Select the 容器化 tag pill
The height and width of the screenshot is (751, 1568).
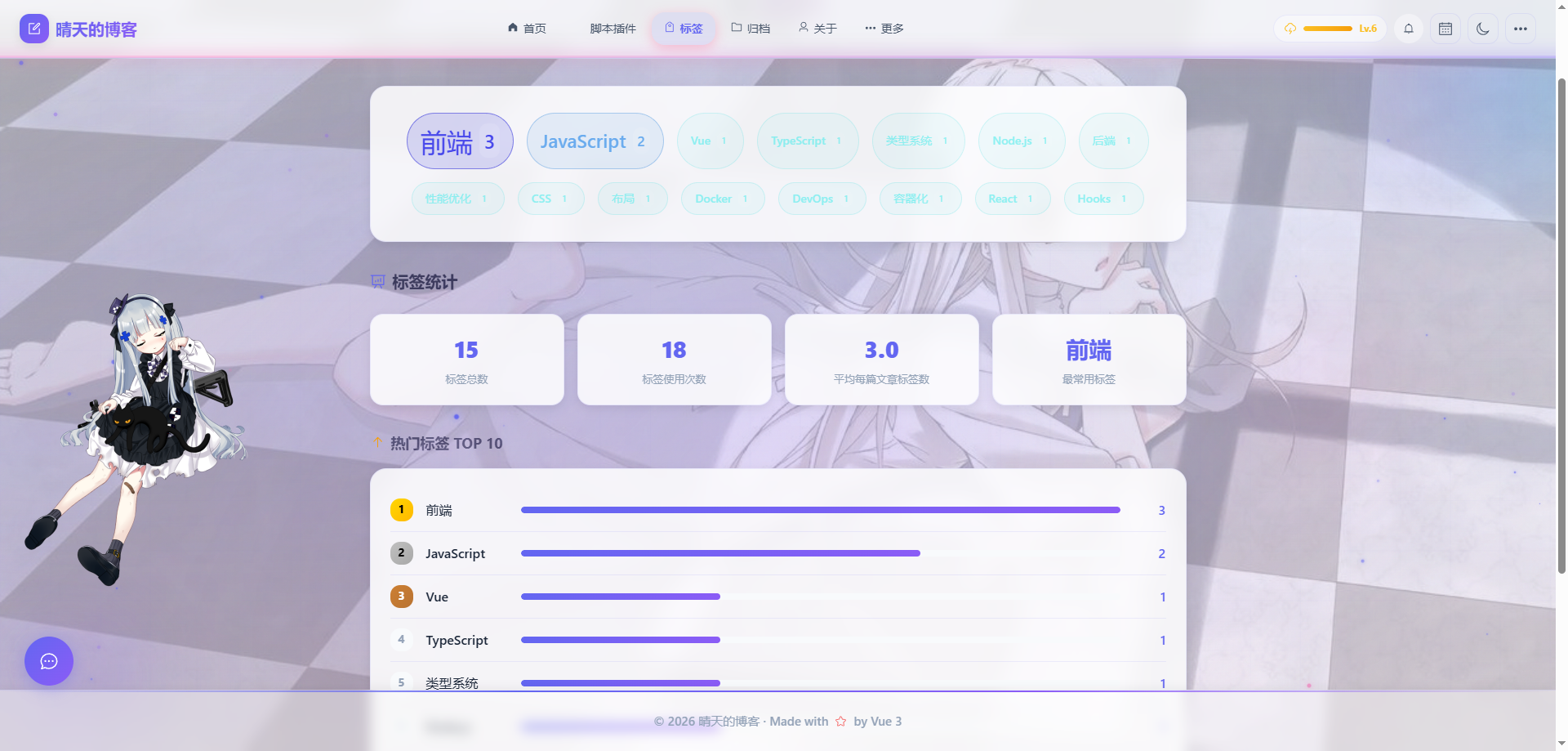920,199
